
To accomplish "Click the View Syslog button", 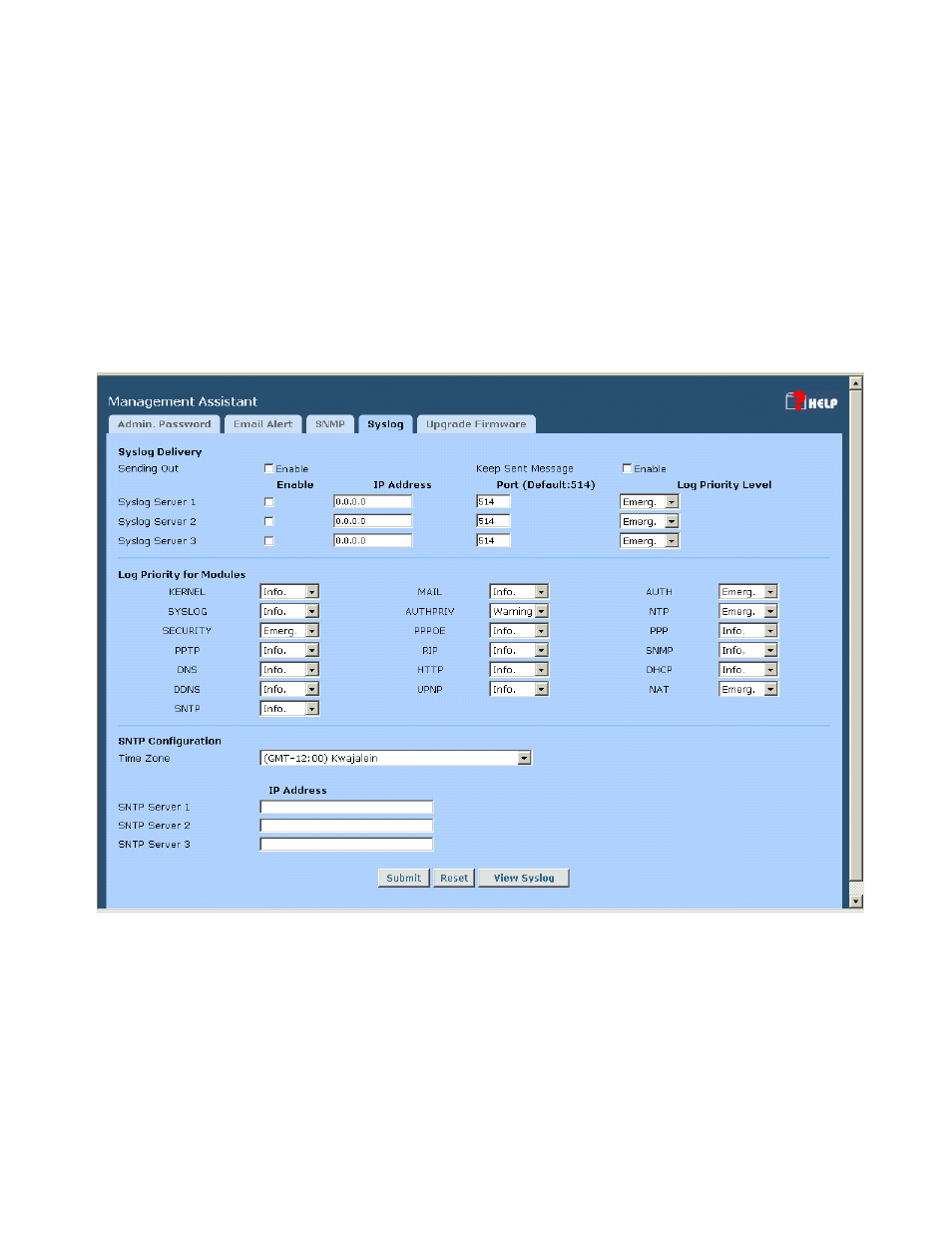I will pos(523,879).
